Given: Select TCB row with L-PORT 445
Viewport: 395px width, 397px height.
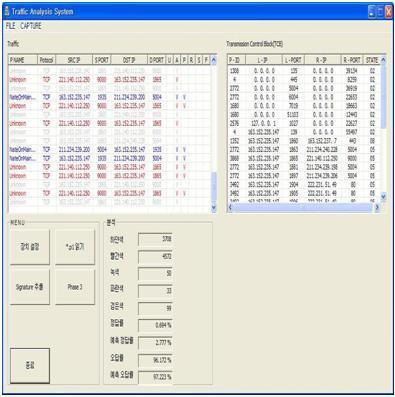Looking at the screenshot, I should (x=304, y=80).
